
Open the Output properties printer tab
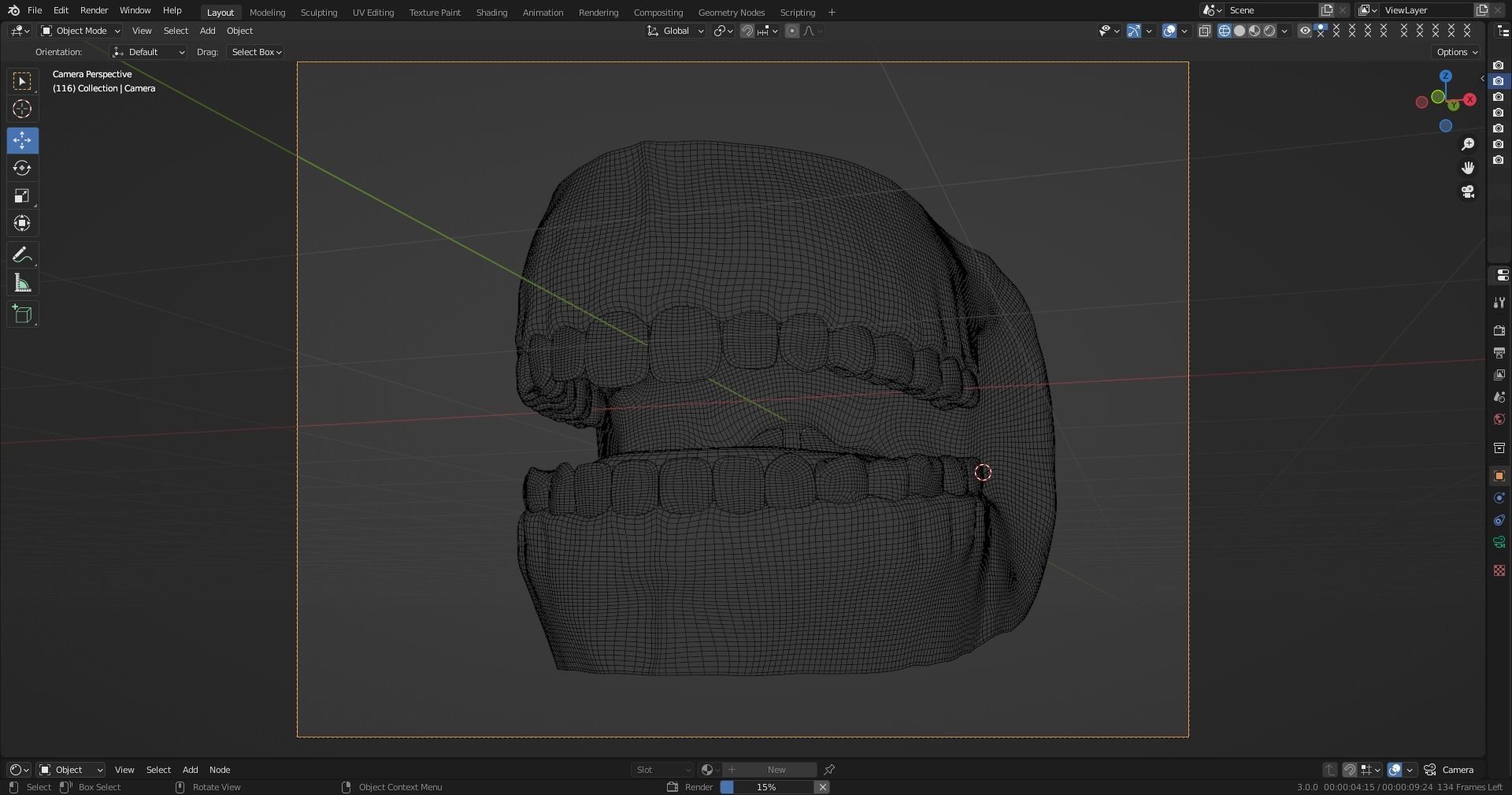[1499, 353]
